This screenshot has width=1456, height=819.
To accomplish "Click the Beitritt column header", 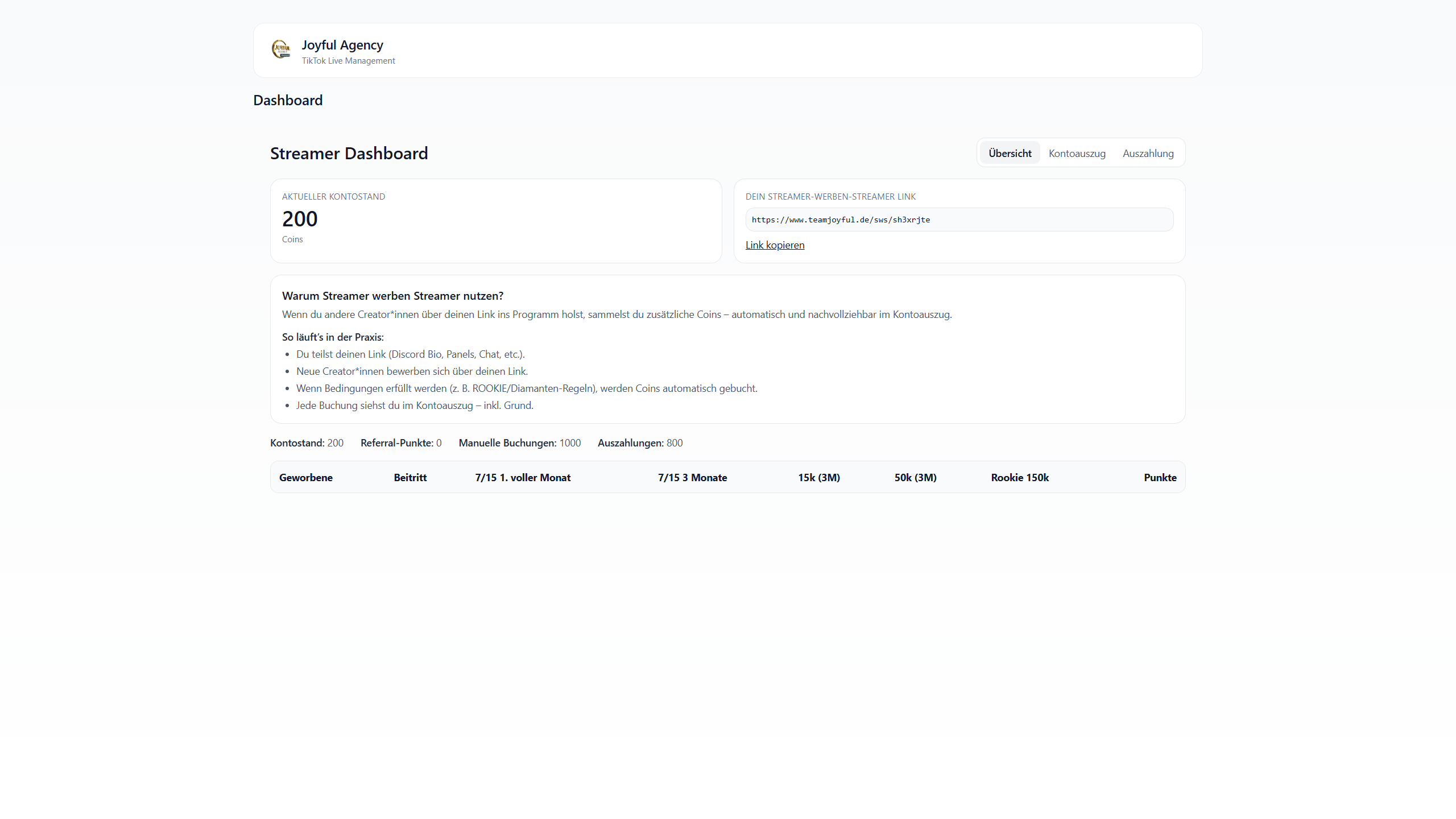I will coord(410,478).
